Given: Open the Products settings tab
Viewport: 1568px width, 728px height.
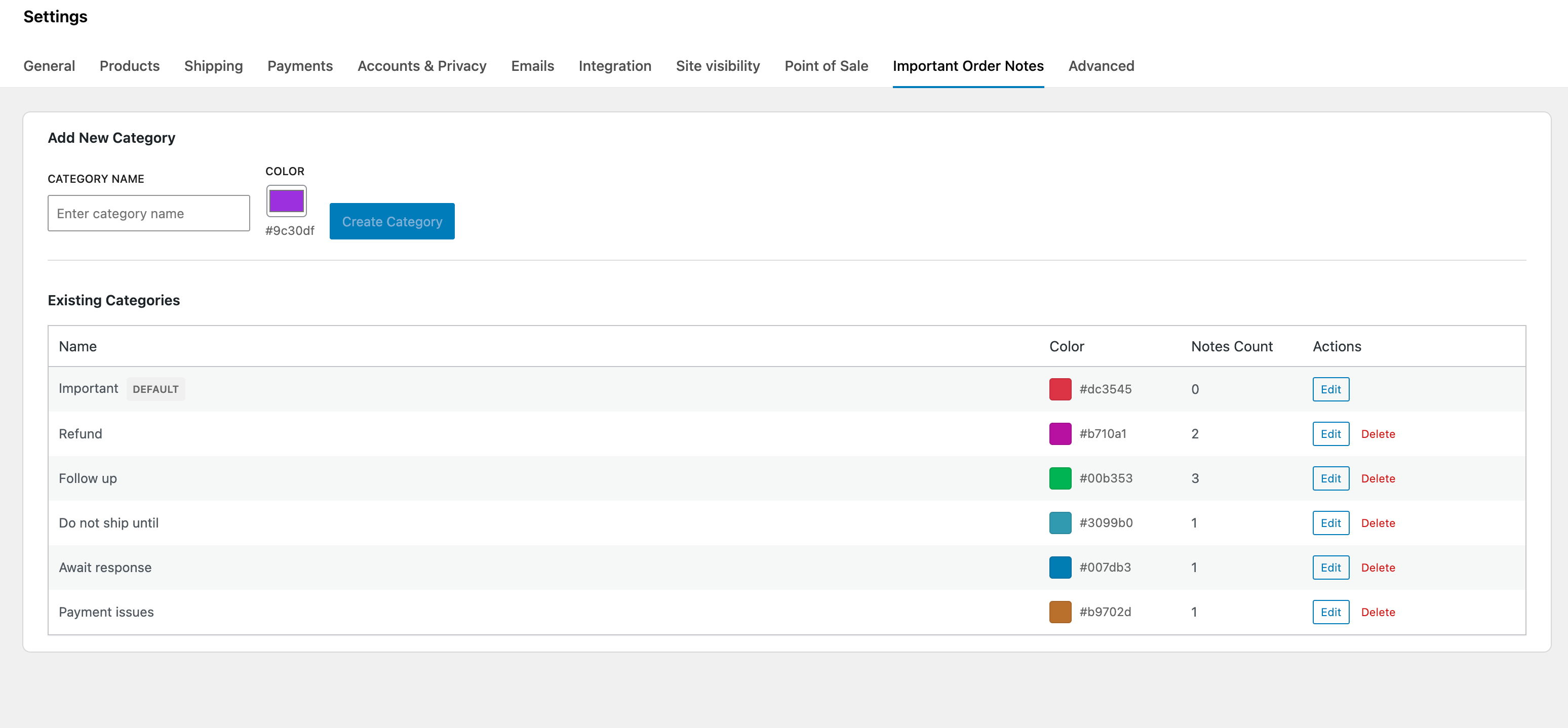Looking at the screenshot, I should coord(130,66).
